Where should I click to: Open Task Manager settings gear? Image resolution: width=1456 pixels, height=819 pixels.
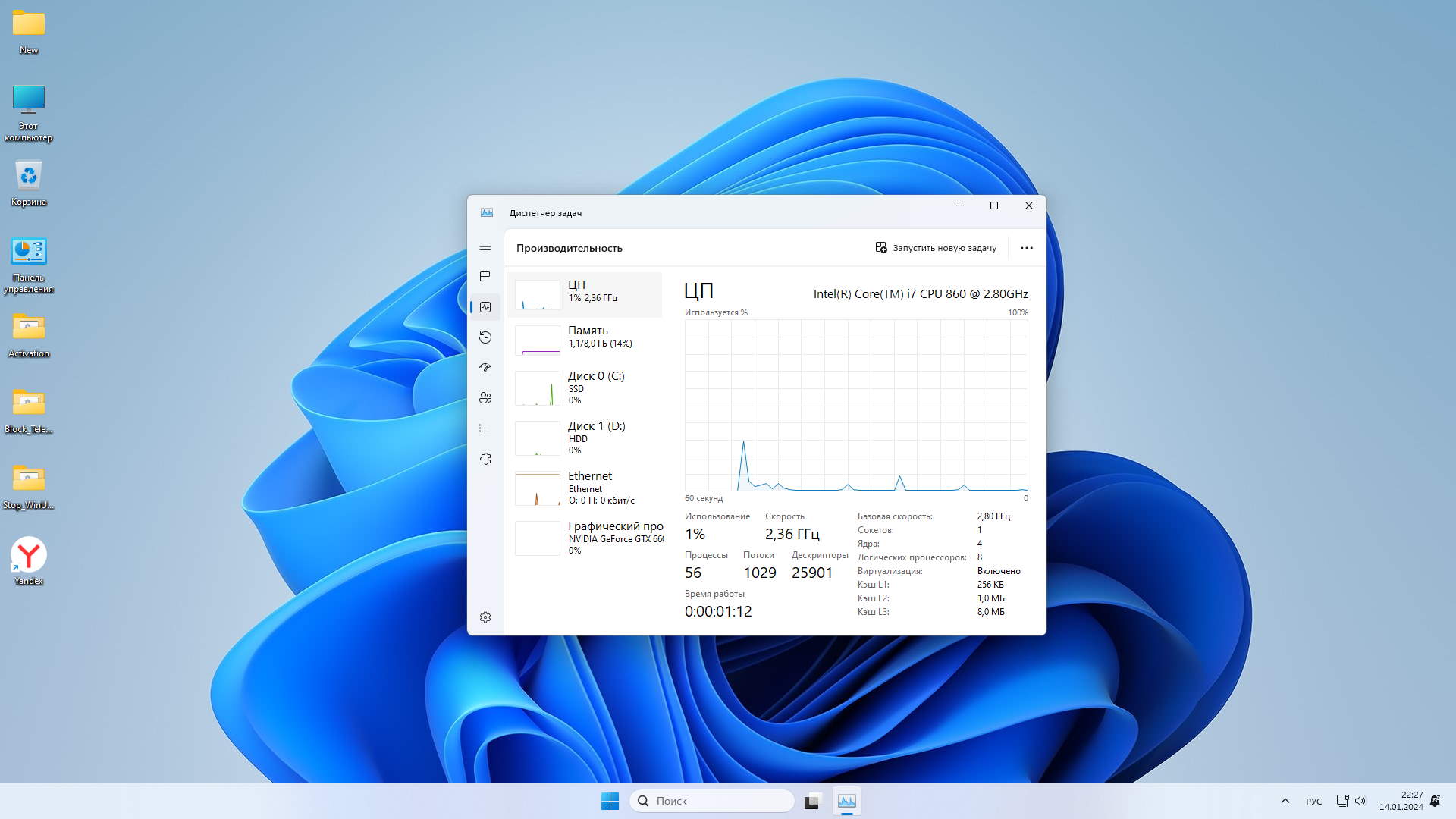485,617
